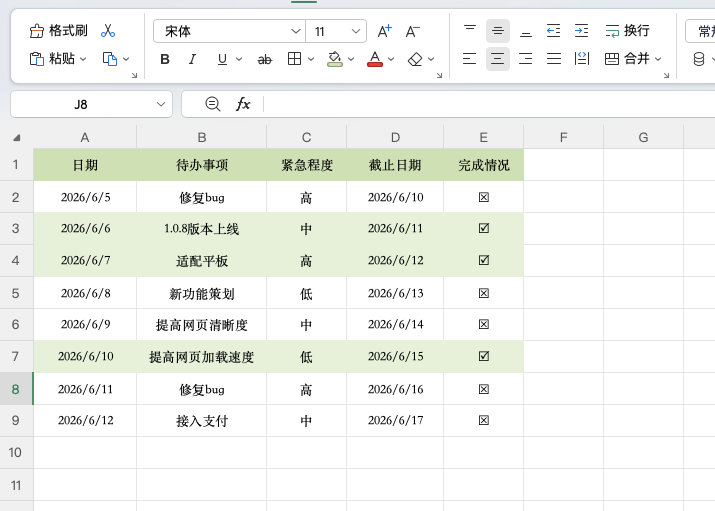Apply the red font color
Screen dimensions: 715x511
[375, 59]
